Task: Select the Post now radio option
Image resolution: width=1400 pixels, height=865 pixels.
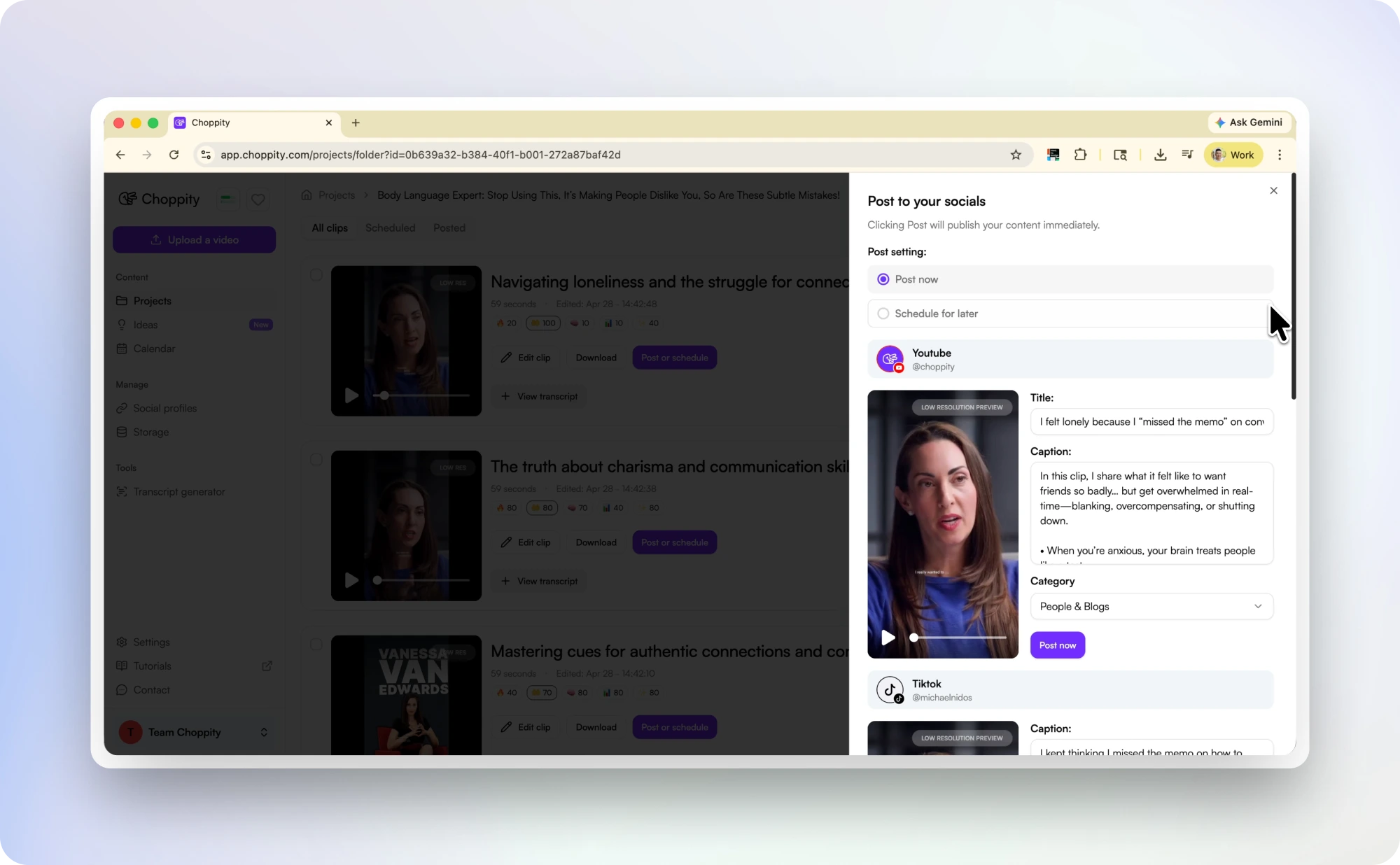Action: pos(1070,279)
